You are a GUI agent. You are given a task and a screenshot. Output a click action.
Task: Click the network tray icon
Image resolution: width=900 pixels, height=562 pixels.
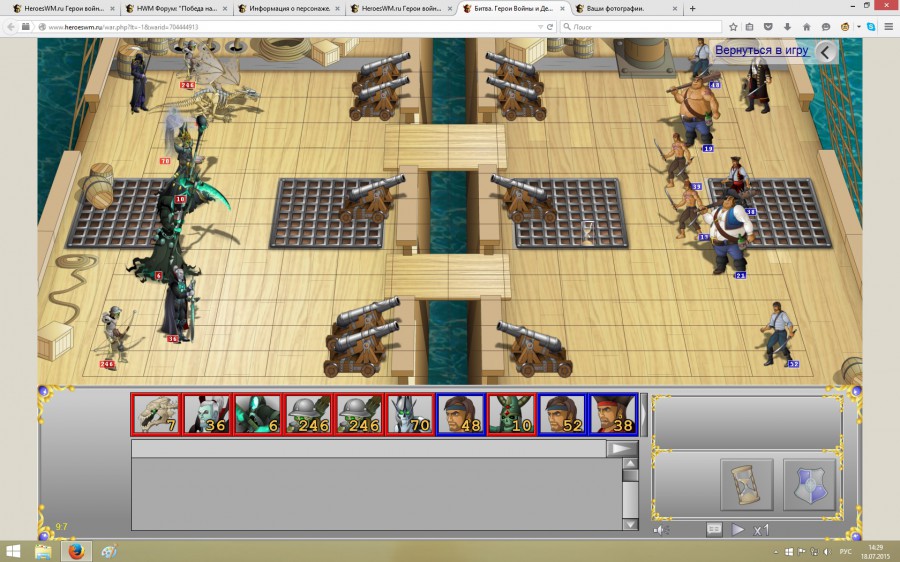pyautogui.click(x=814, y=552)
